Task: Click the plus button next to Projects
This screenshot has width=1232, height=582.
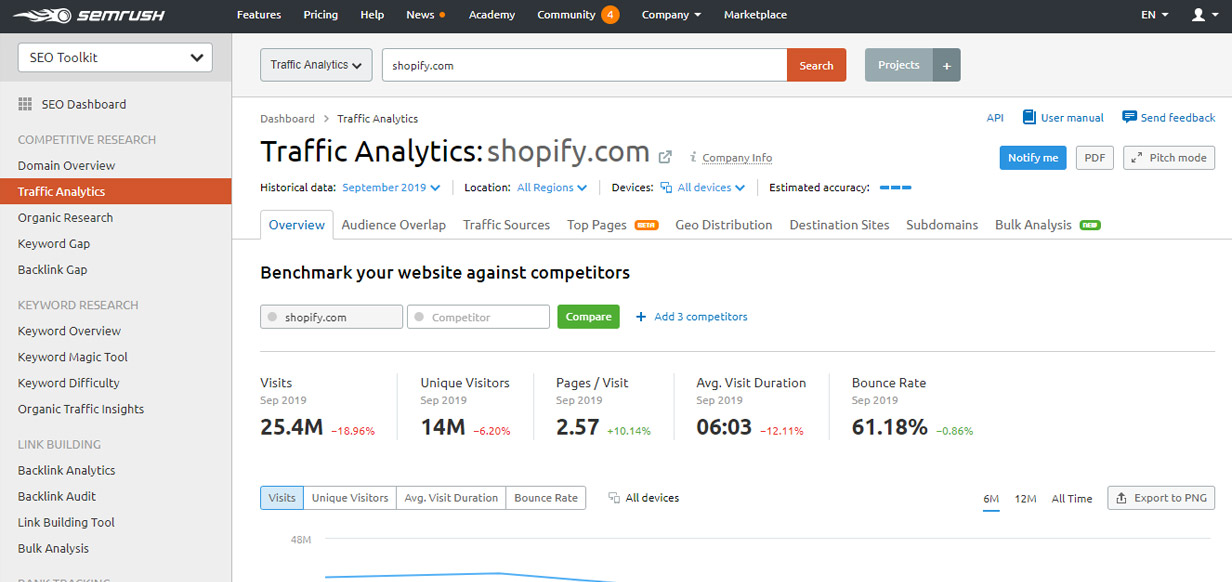Action: coord(946,65)
